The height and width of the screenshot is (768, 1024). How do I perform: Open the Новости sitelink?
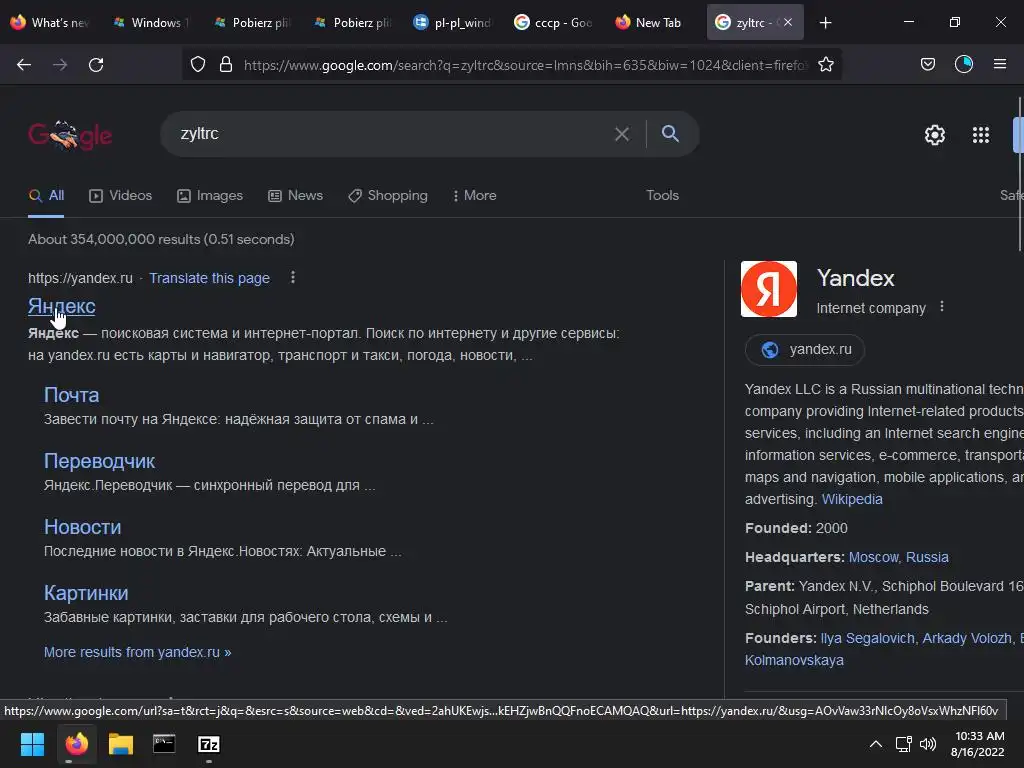(x=82, y=526)
